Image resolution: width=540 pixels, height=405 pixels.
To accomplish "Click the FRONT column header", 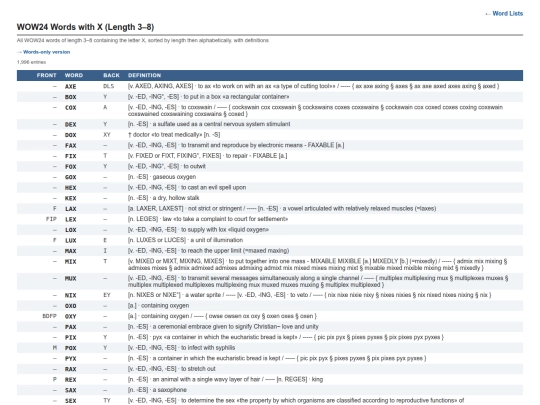I will [46, 75].
